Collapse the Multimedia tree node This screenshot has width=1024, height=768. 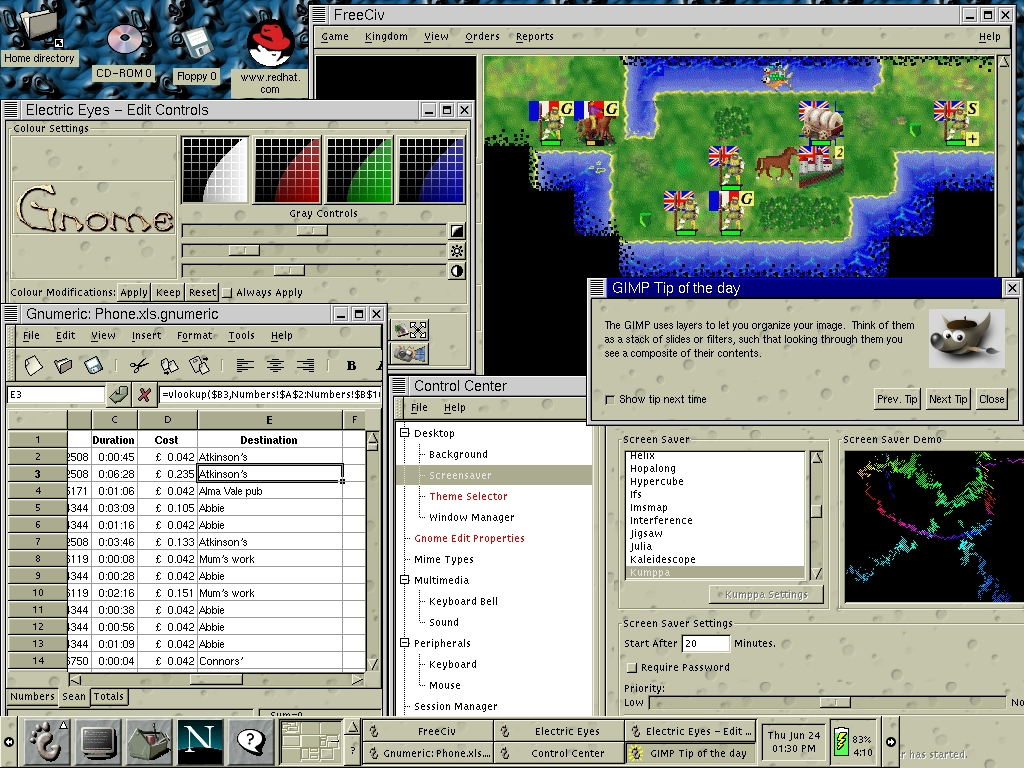tap(405, 581)
